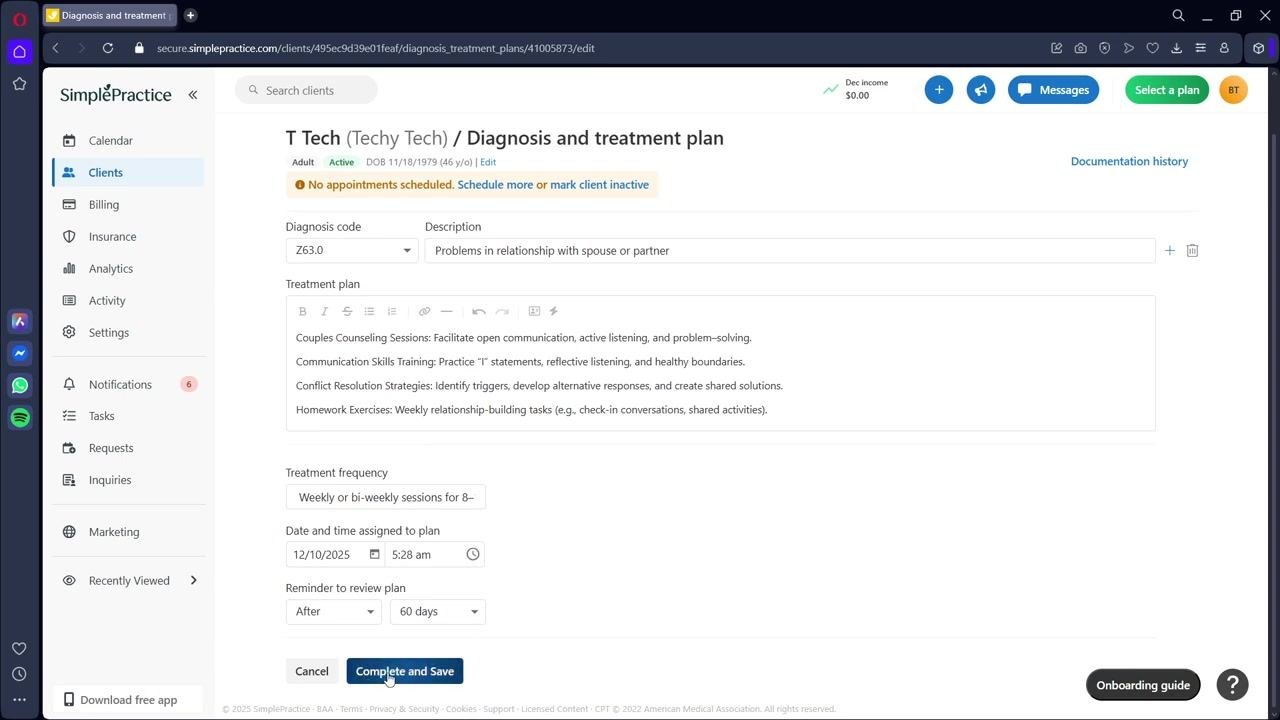Open the date picker calendar icon

point(375,554)
